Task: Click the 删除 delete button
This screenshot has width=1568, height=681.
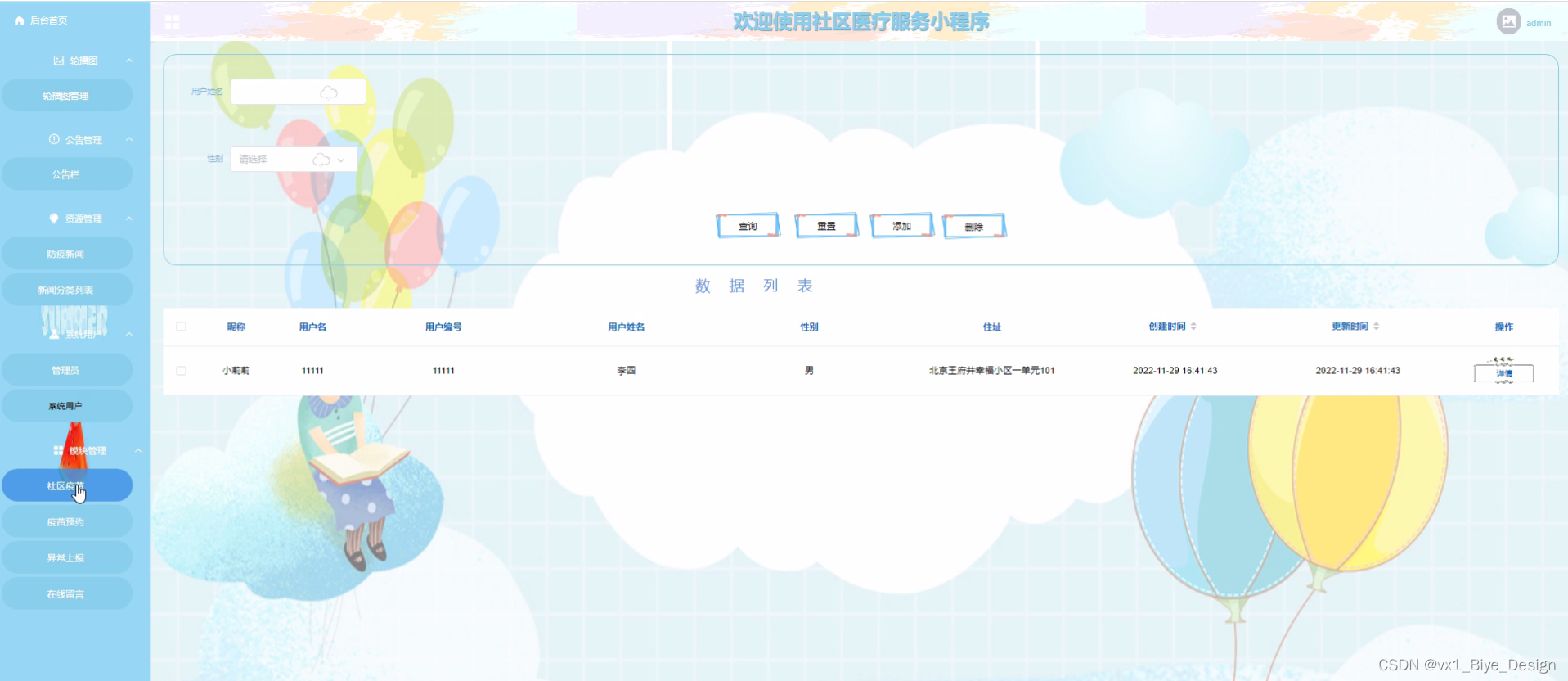Action: pos(973,227)
